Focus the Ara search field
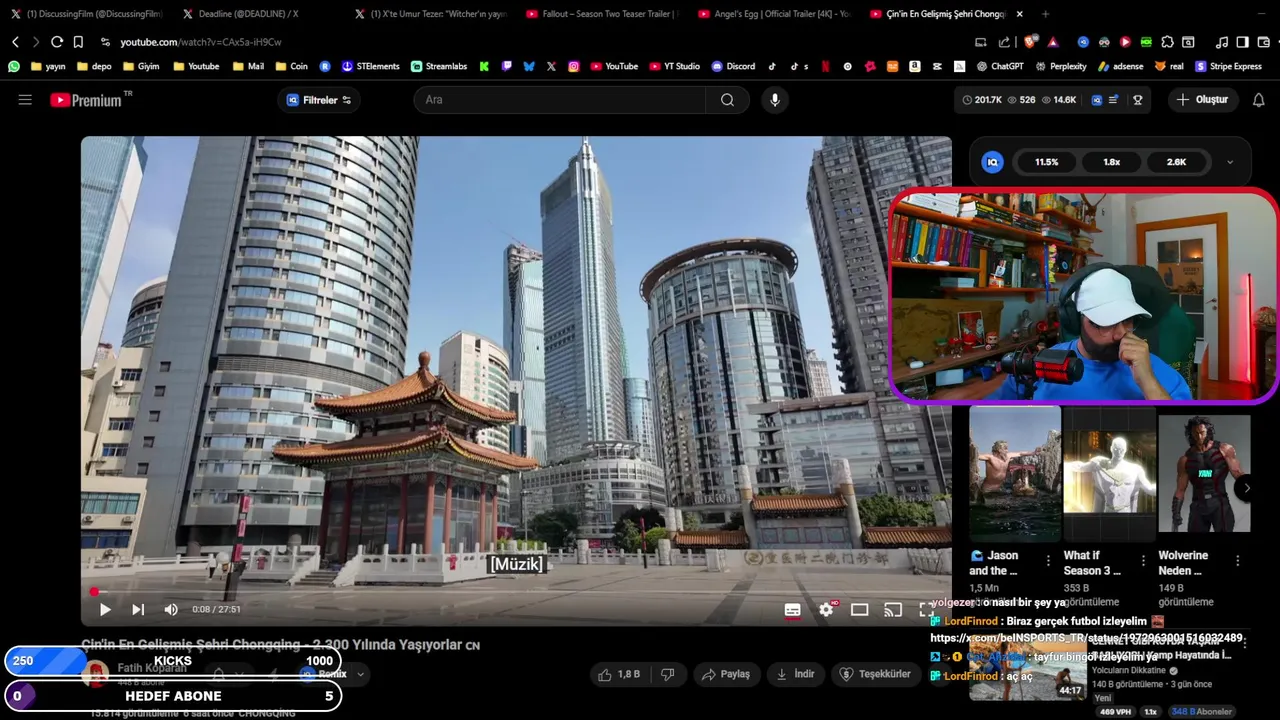 click(x=560, y=100)
